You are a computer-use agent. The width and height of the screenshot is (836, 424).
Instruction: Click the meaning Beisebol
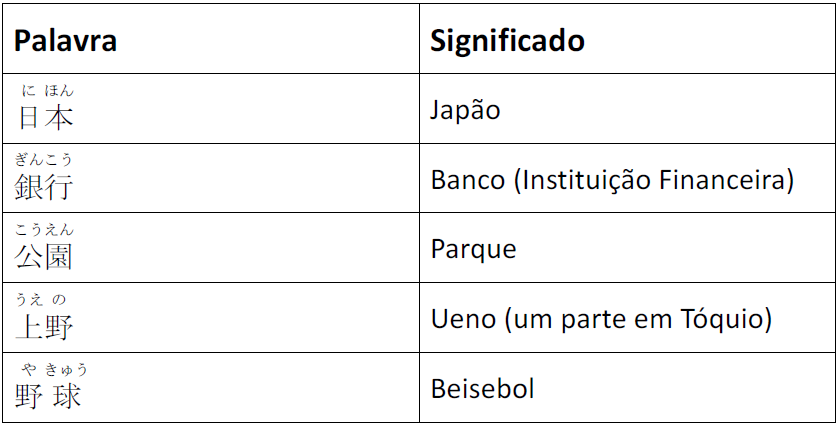tap(482, 388)
